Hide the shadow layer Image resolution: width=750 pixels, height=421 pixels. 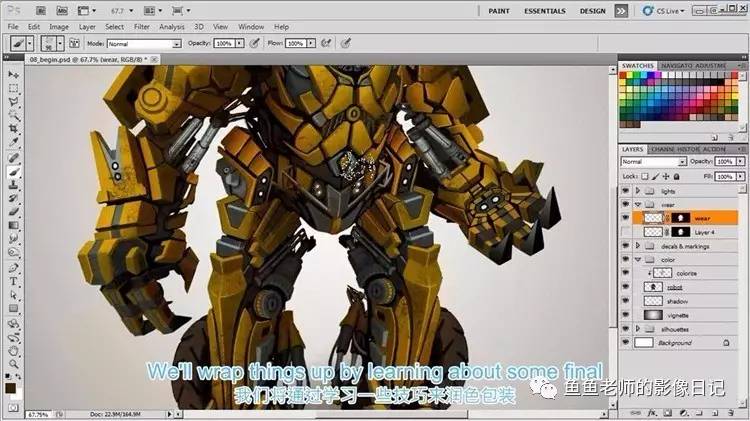click(625, 301)
